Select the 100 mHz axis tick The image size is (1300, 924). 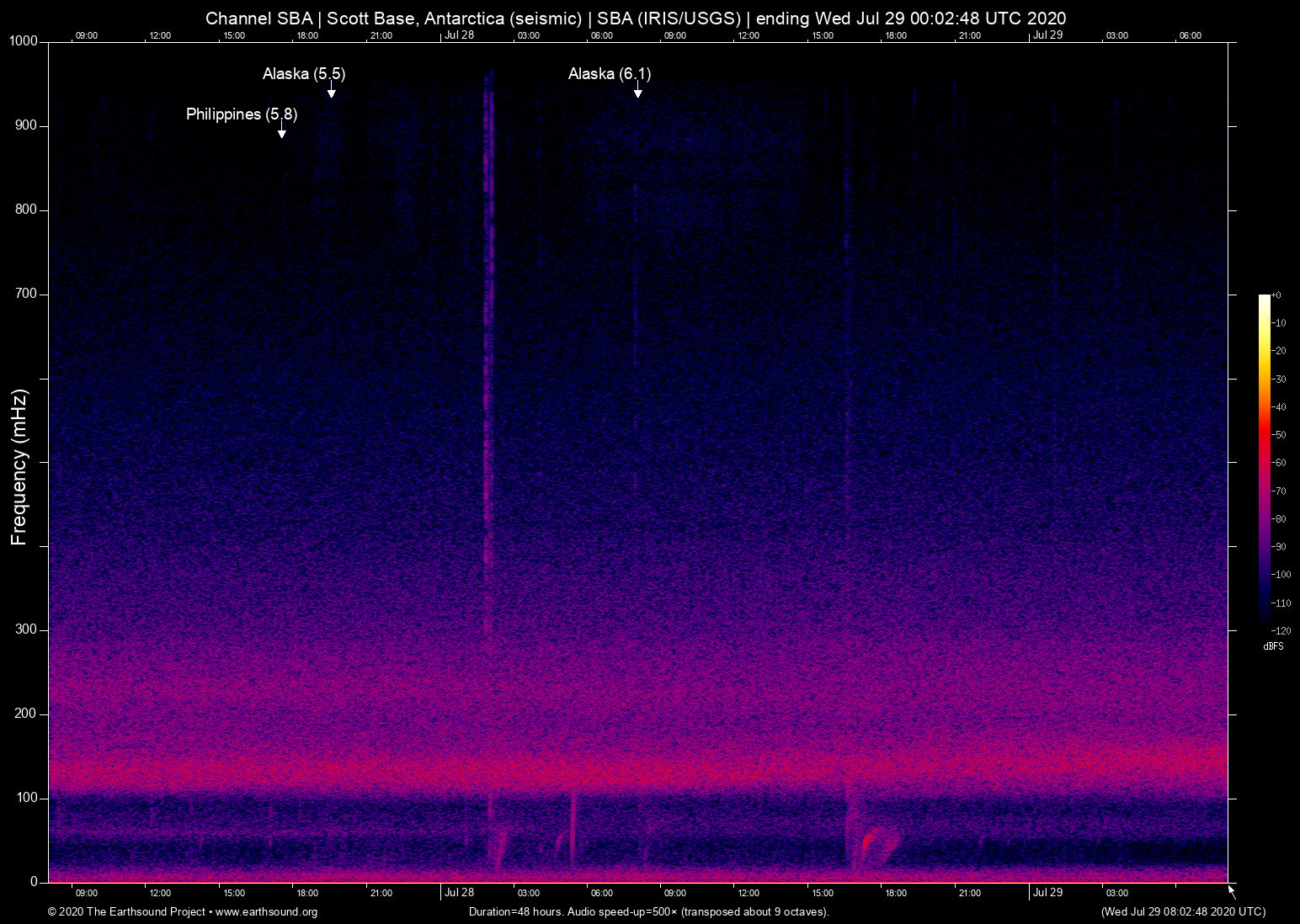pos(24,797)
